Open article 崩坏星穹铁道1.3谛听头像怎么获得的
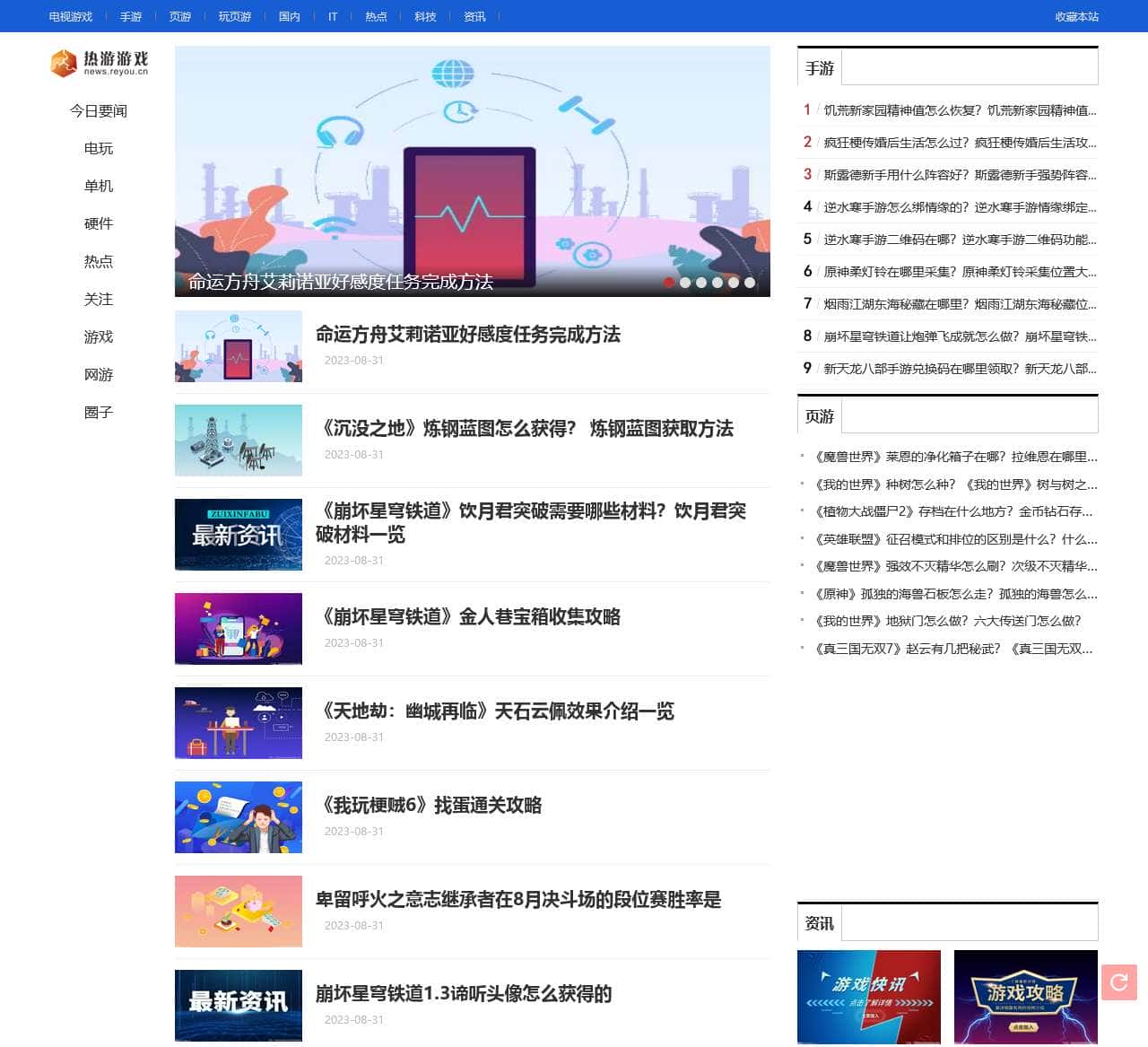This screenshot has width=1148, height=1047. pyautogui.click(x=464, y=994)
